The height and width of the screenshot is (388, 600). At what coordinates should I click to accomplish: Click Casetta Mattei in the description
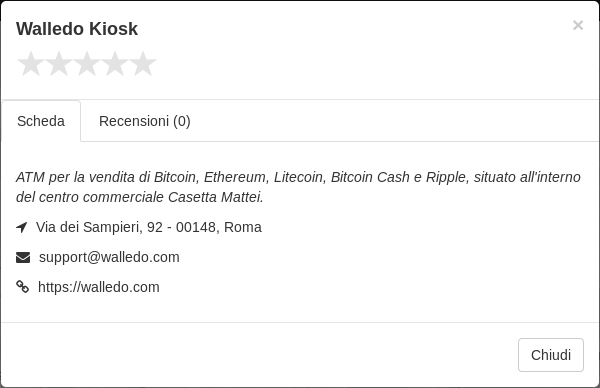click(215, 197)
